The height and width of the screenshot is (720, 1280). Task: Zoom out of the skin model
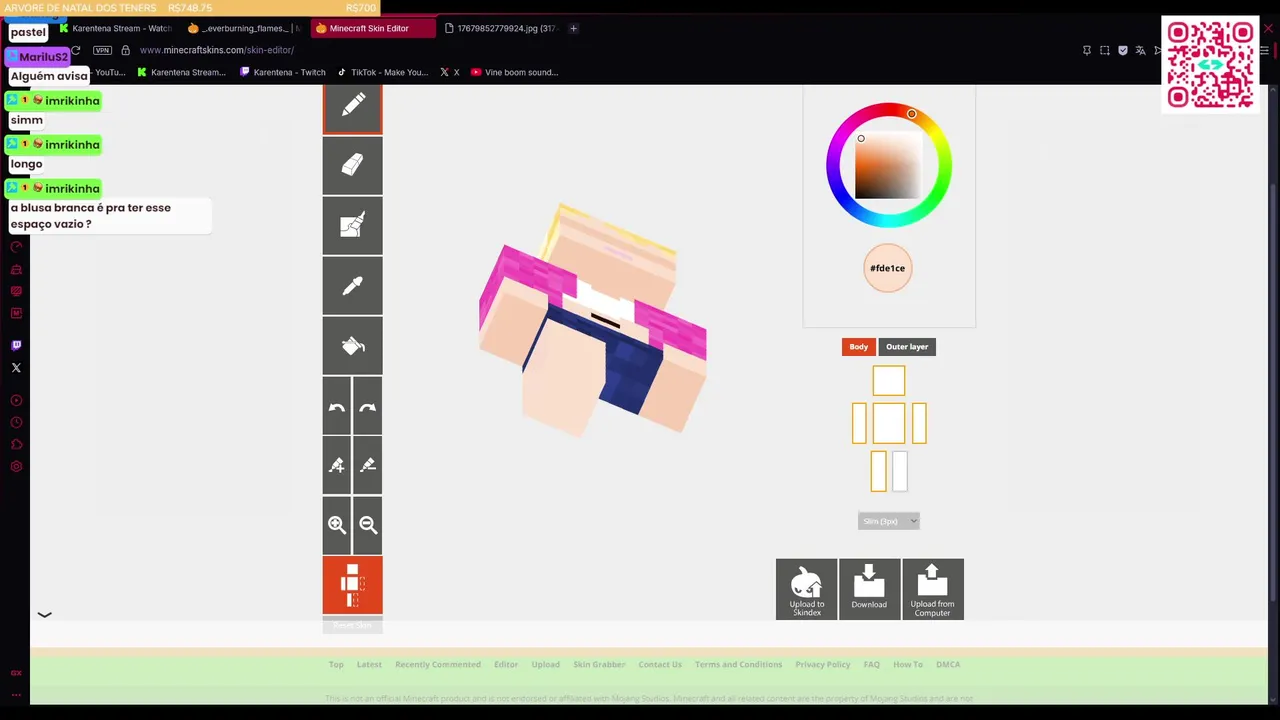coord(368,525)
